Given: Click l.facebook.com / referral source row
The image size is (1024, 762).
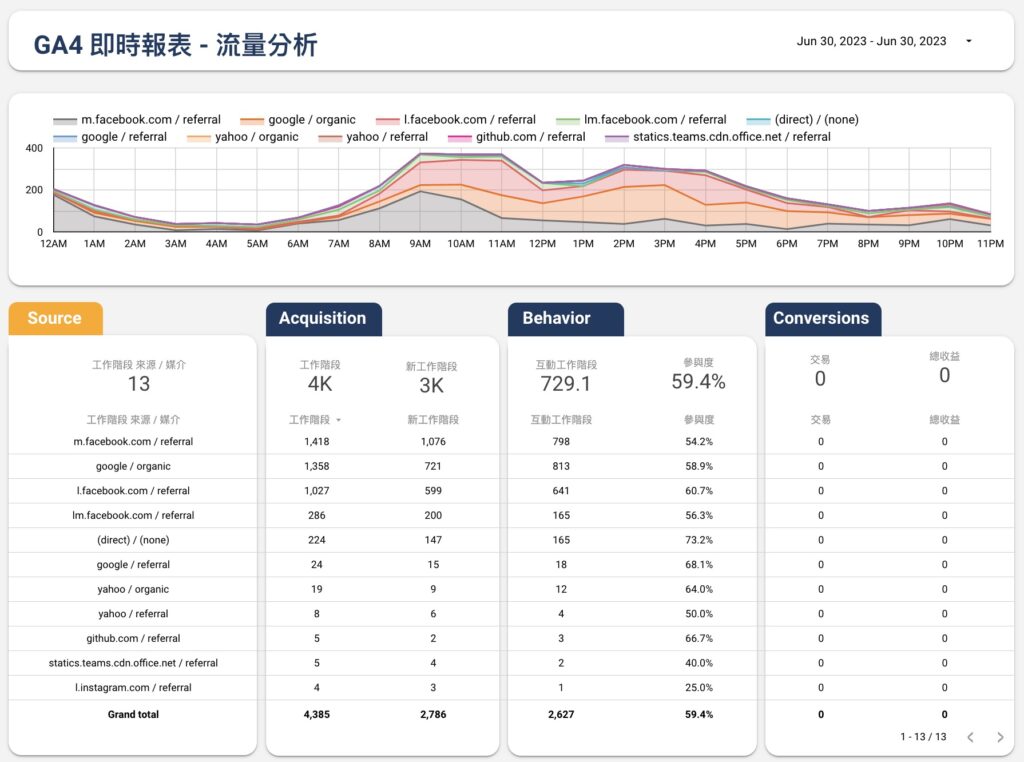Looking at the screenshot, I should pos(133,490).
